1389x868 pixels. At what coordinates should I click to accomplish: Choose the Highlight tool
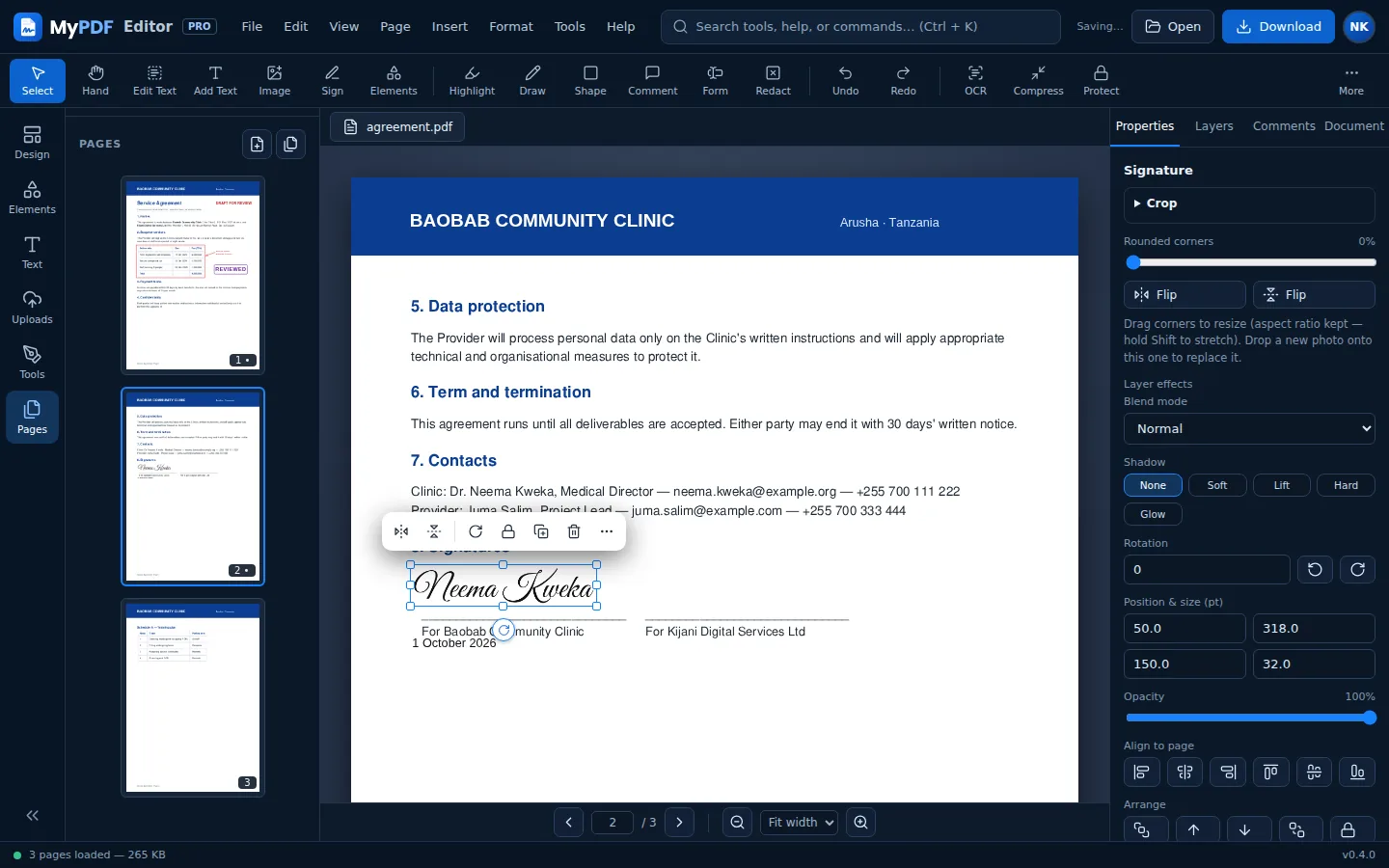pos(472,80)
